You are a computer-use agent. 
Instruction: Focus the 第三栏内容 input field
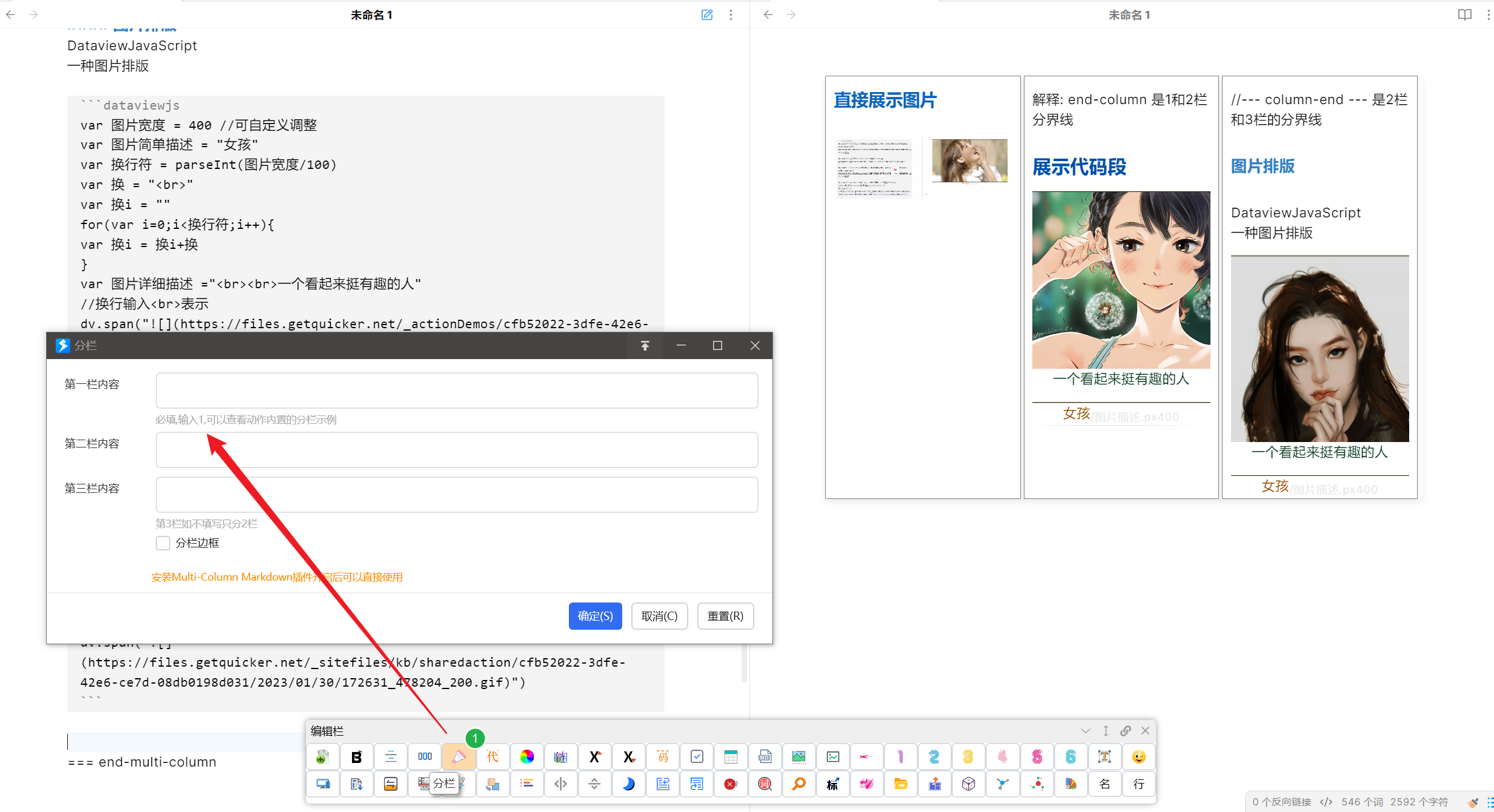457,495
